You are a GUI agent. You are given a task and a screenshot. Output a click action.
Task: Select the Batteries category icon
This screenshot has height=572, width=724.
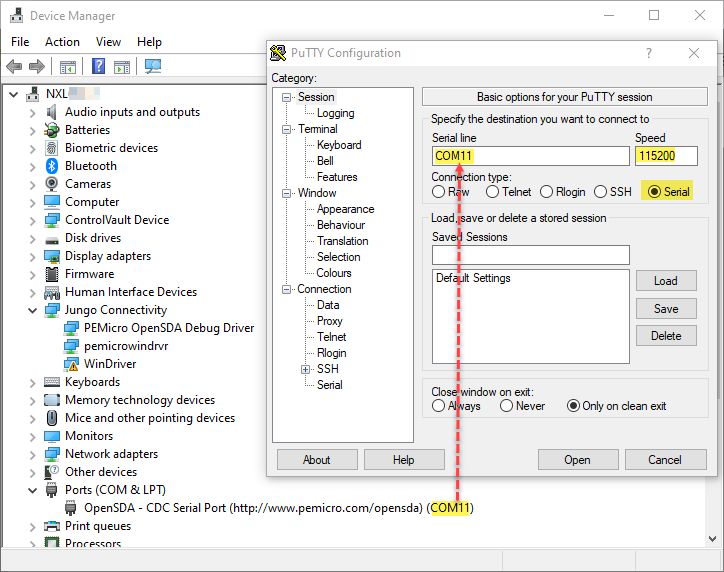pyautogui.click(x=52, y=130)
